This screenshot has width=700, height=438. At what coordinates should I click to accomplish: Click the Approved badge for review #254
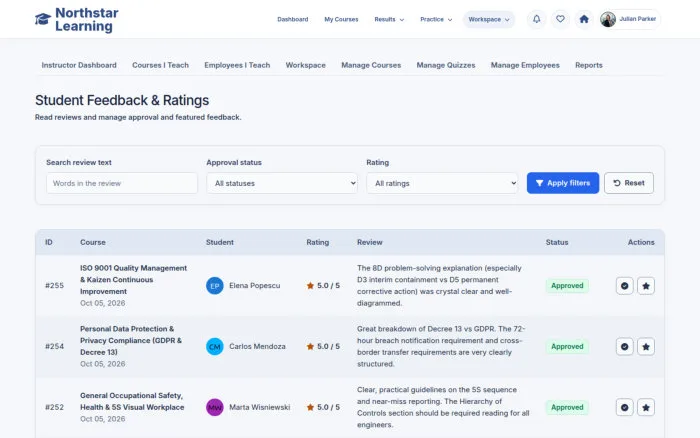(x=567, y=346)
